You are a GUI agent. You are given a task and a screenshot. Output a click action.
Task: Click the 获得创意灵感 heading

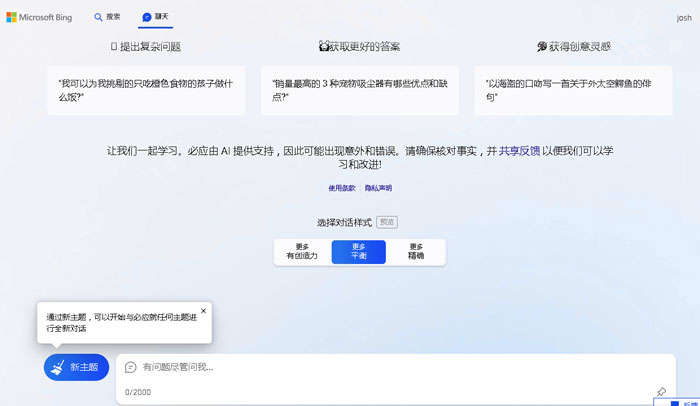(x=574, y=46)
